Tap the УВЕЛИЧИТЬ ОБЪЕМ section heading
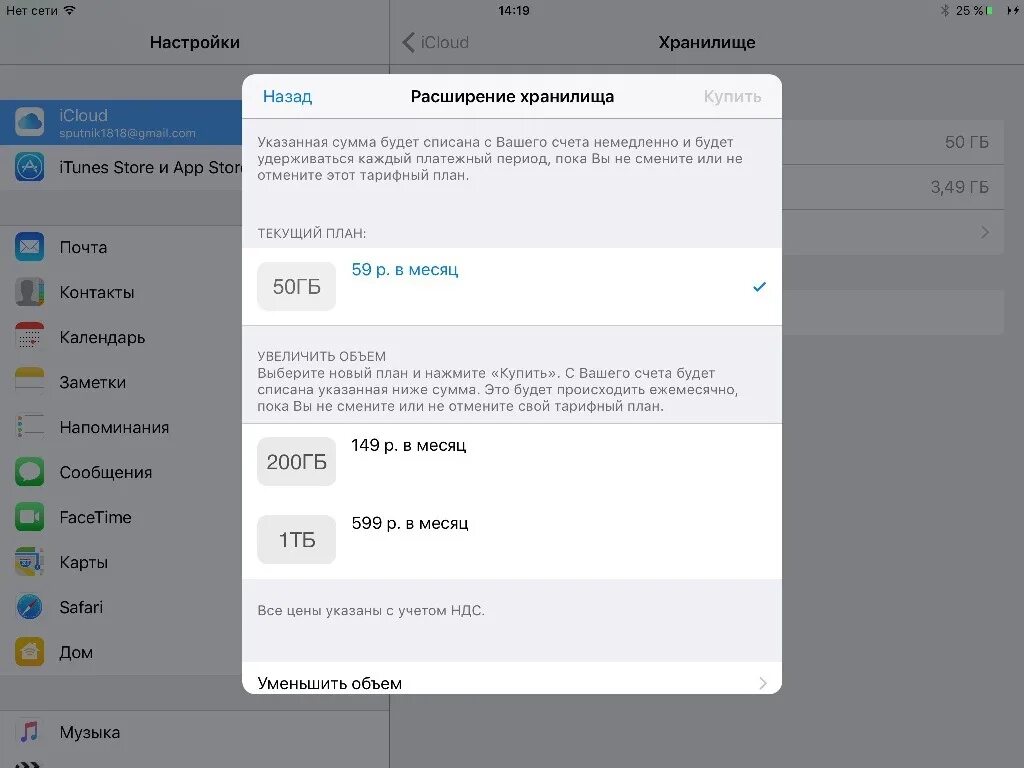Image resolution: width=1024 pixels, height=768 pixels. pos(321,356)
